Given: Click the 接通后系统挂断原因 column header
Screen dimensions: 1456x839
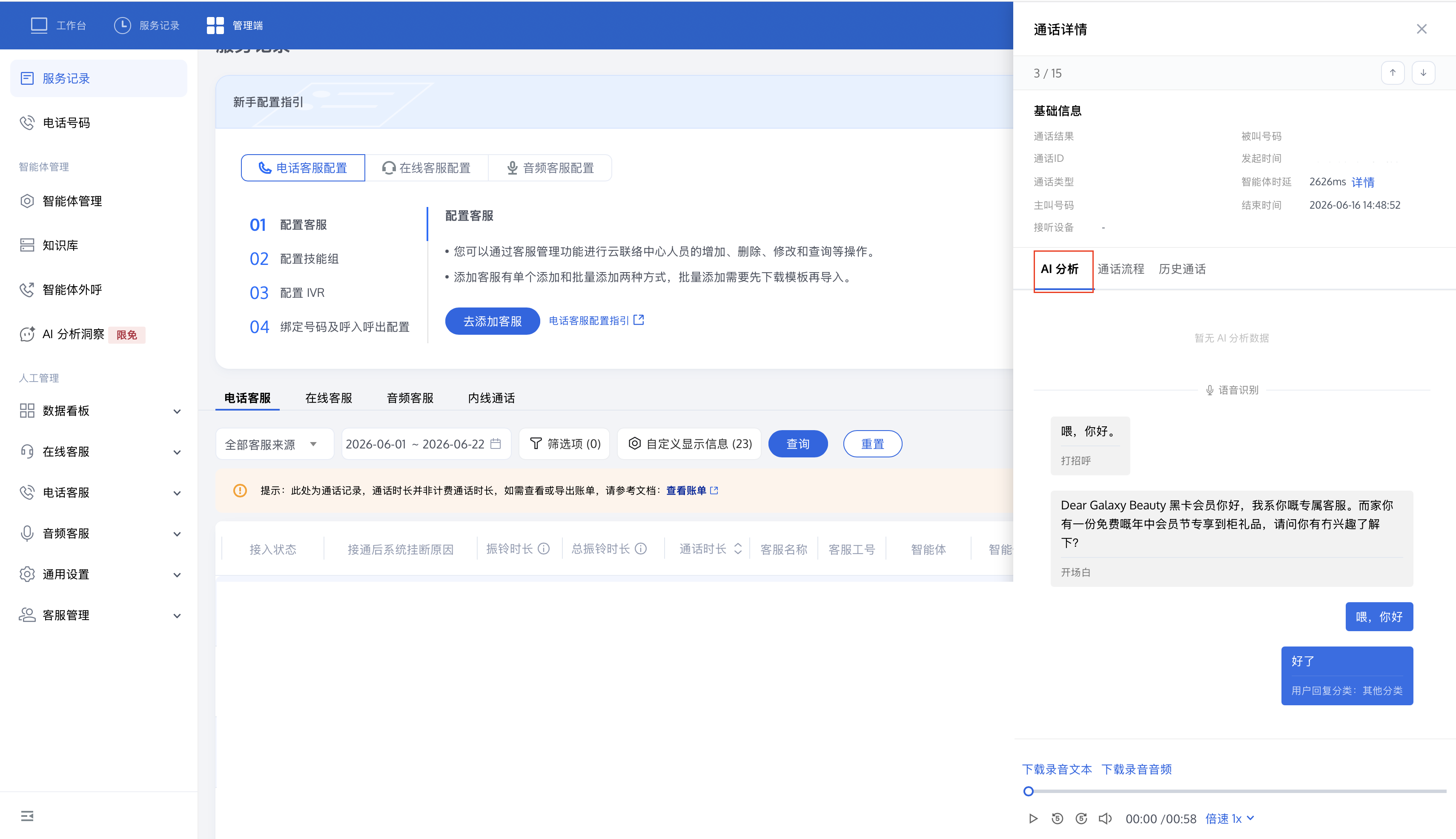Looking at the screenshot, I should coord(400,549).
